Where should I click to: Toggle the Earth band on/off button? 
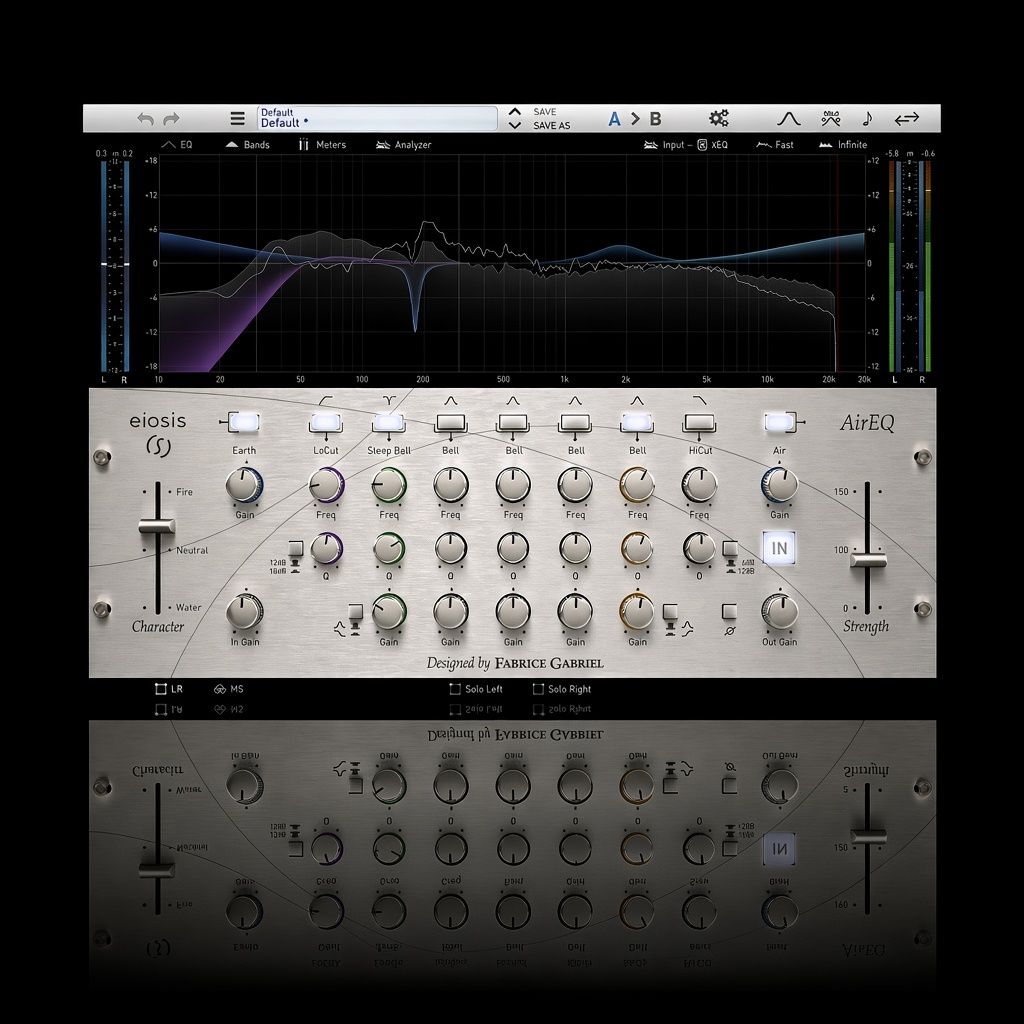pyautogui.click(x=244, y=423)
